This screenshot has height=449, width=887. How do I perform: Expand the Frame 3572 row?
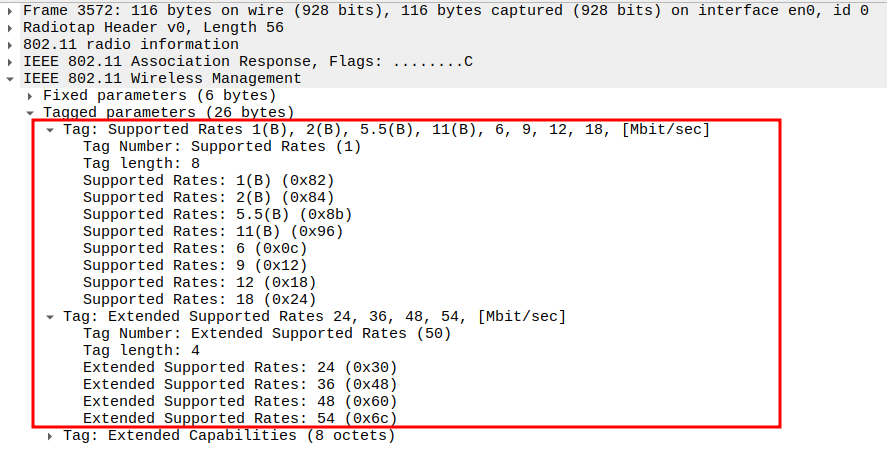pos(10,10)
